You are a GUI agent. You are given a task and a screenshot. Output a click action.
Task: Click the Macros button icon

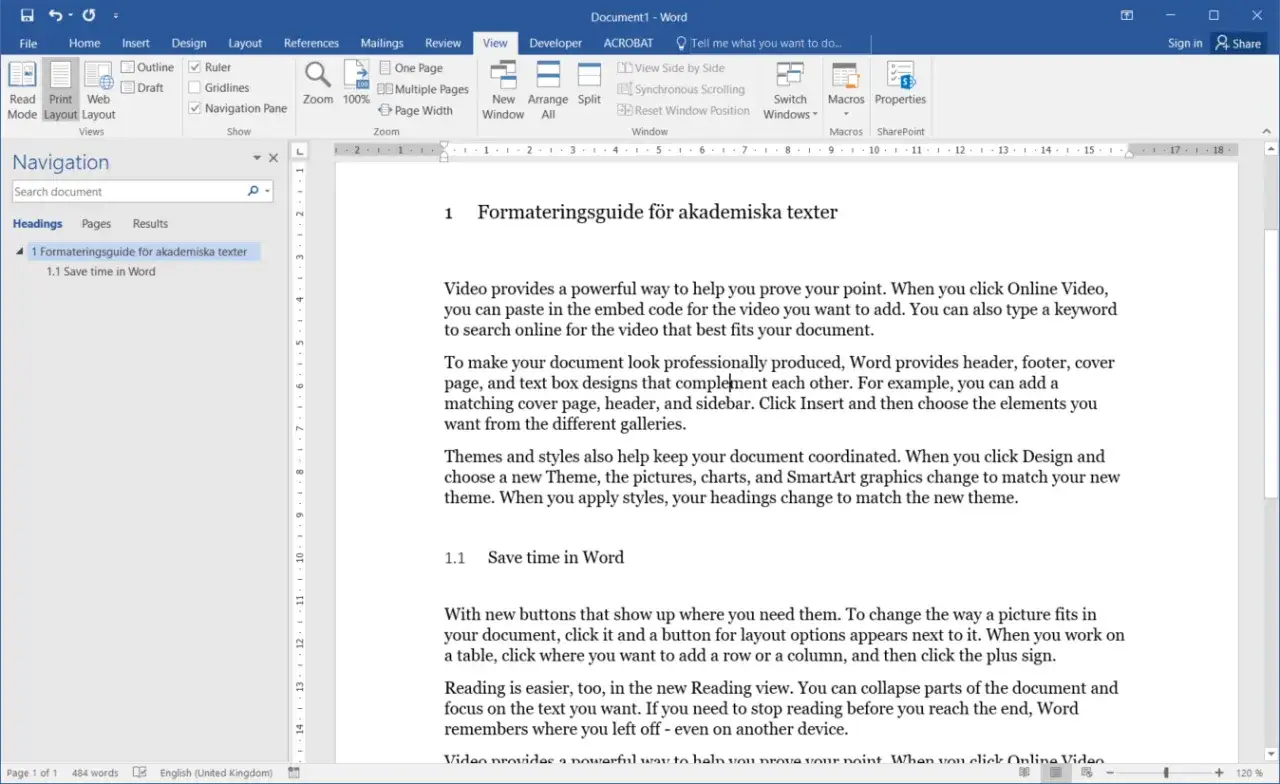(846, 76)
